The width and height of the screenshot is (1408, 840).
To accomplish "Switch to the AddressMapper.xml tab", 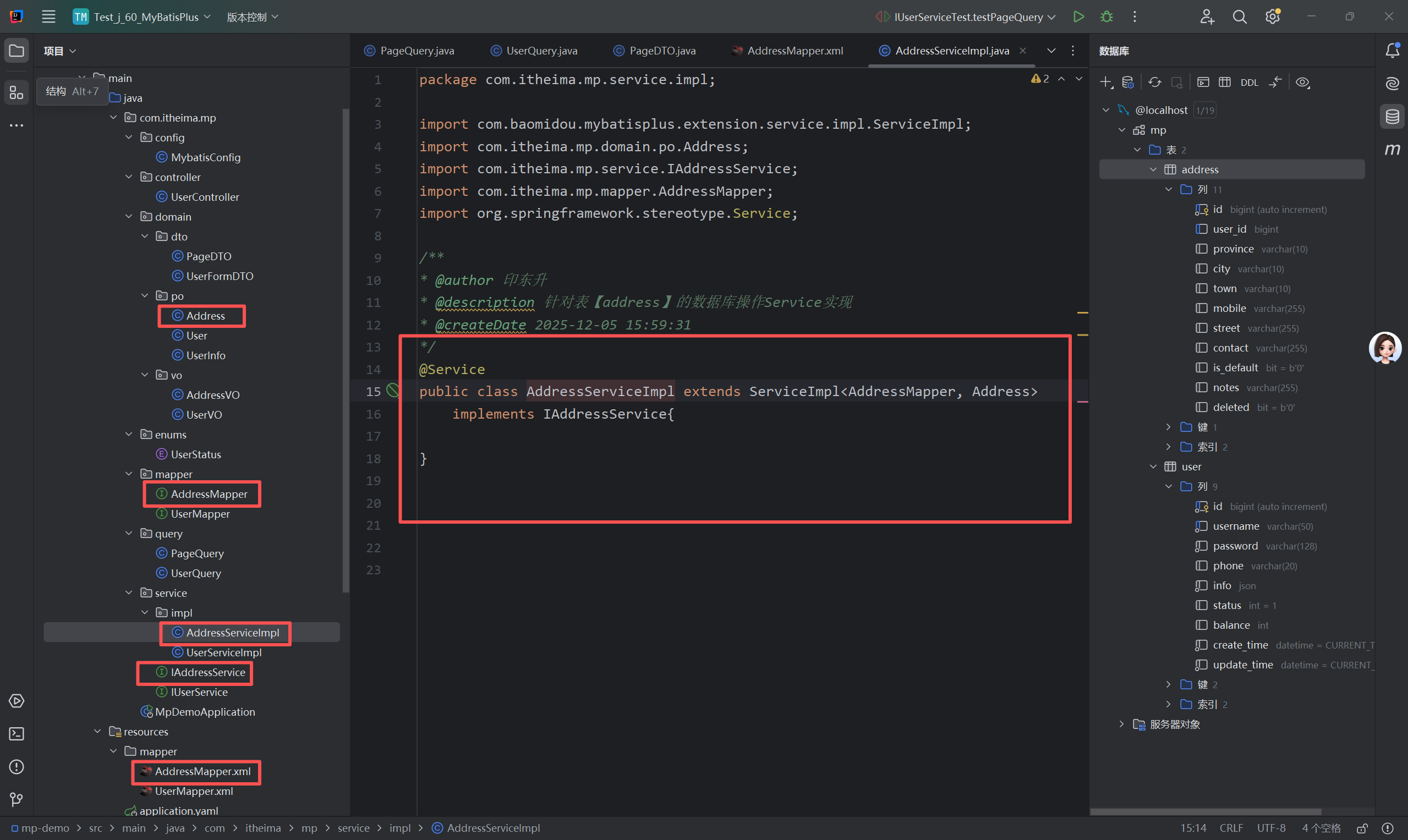I will pyautogui.click(x=795, y=51).
